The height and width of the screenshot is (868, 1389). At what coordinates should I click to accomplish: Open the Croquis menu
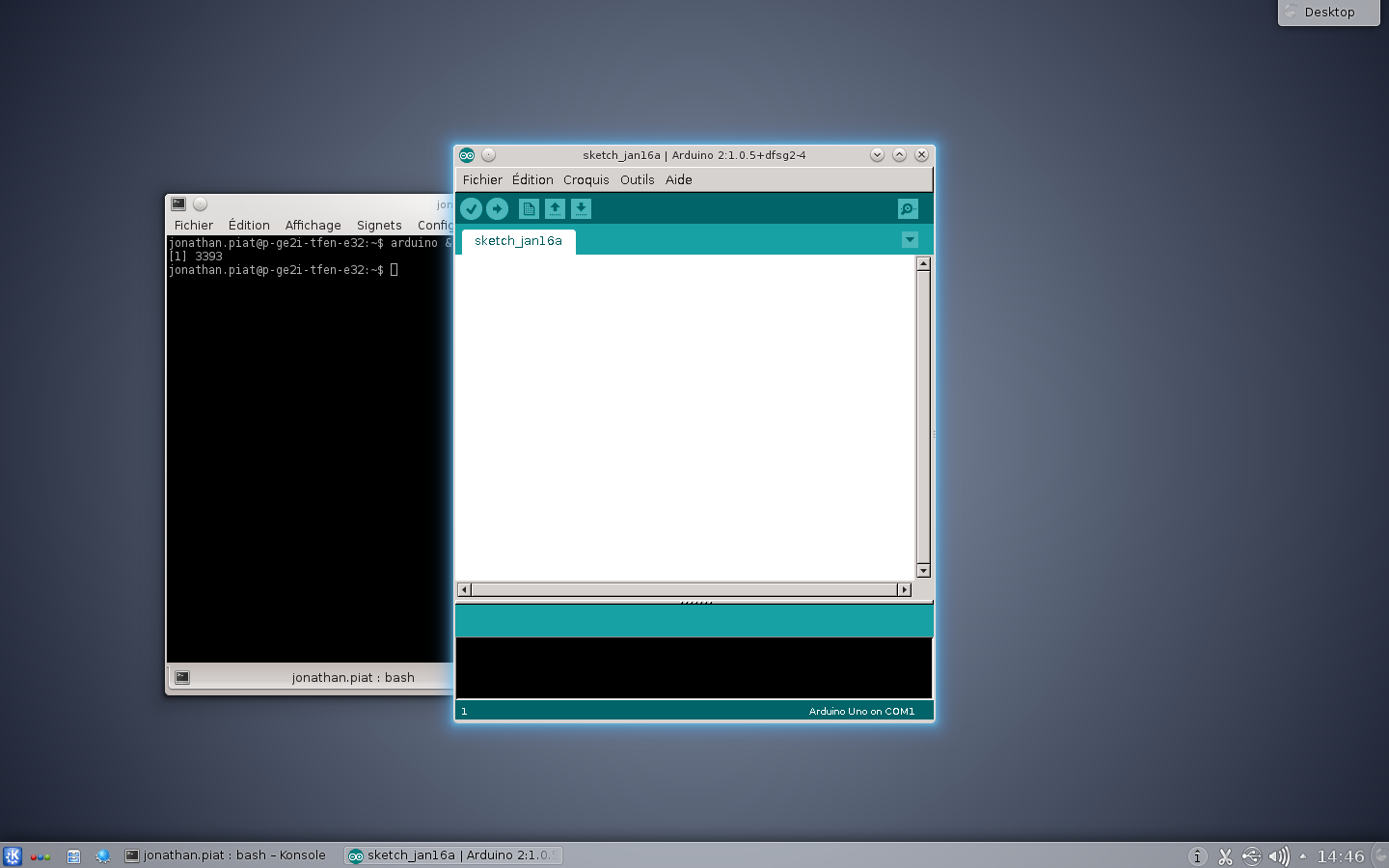point(586,180)
